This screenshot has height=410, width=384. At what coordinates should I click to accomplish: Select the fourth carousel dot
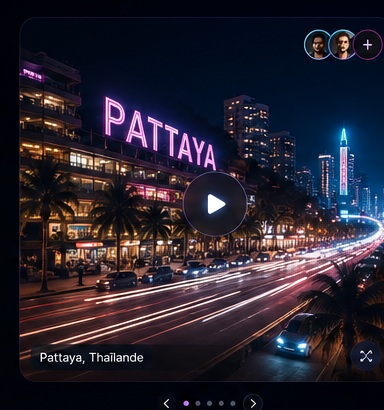click(x=221, y=403)
